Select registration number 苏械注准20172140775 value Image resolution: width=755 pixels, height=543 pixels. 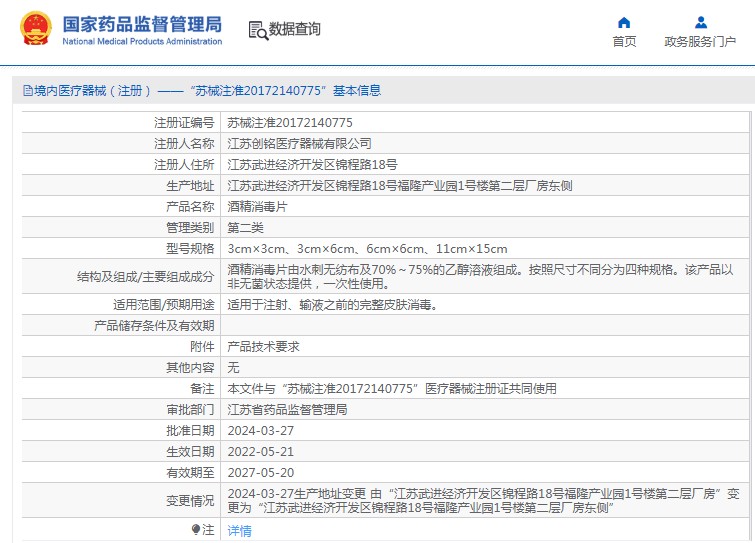pyautogui.click(x=290, y=123)
